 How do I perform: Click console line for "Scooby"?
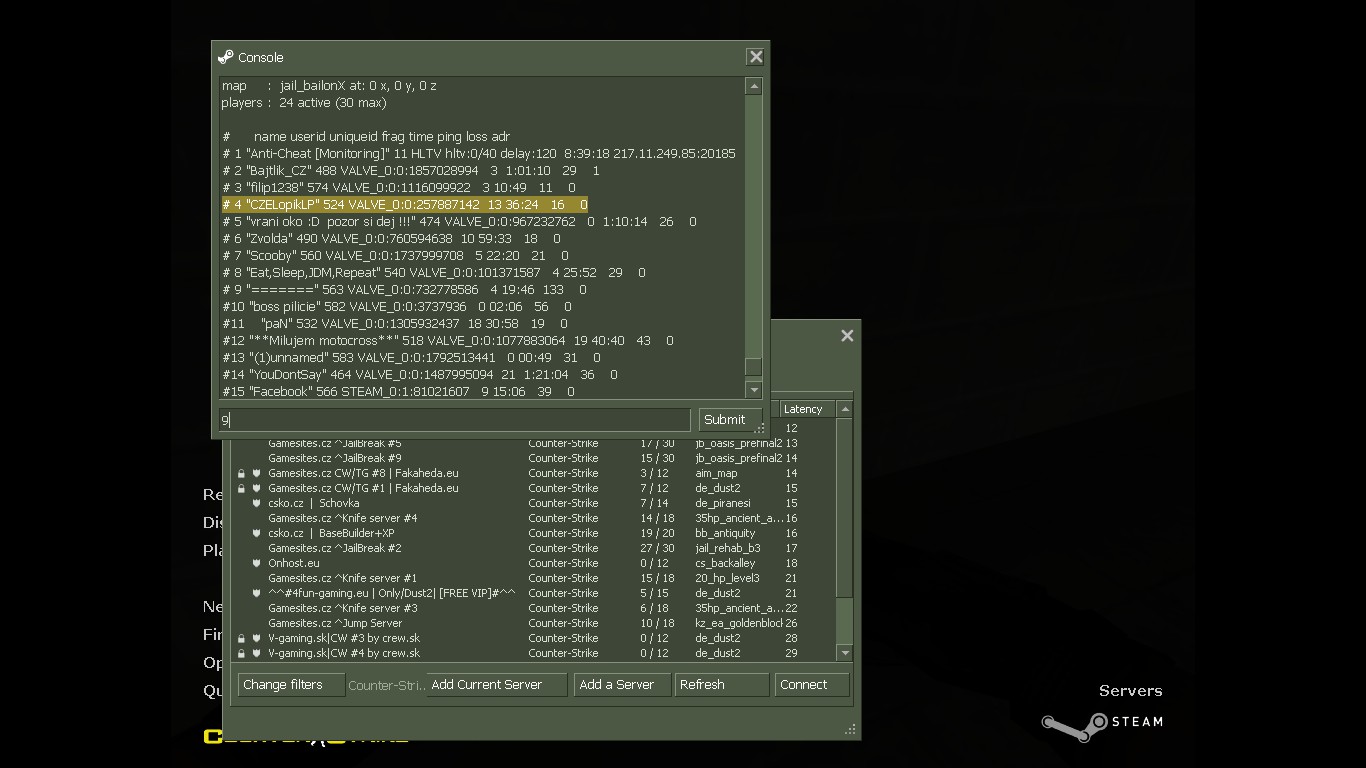point(395,255)
